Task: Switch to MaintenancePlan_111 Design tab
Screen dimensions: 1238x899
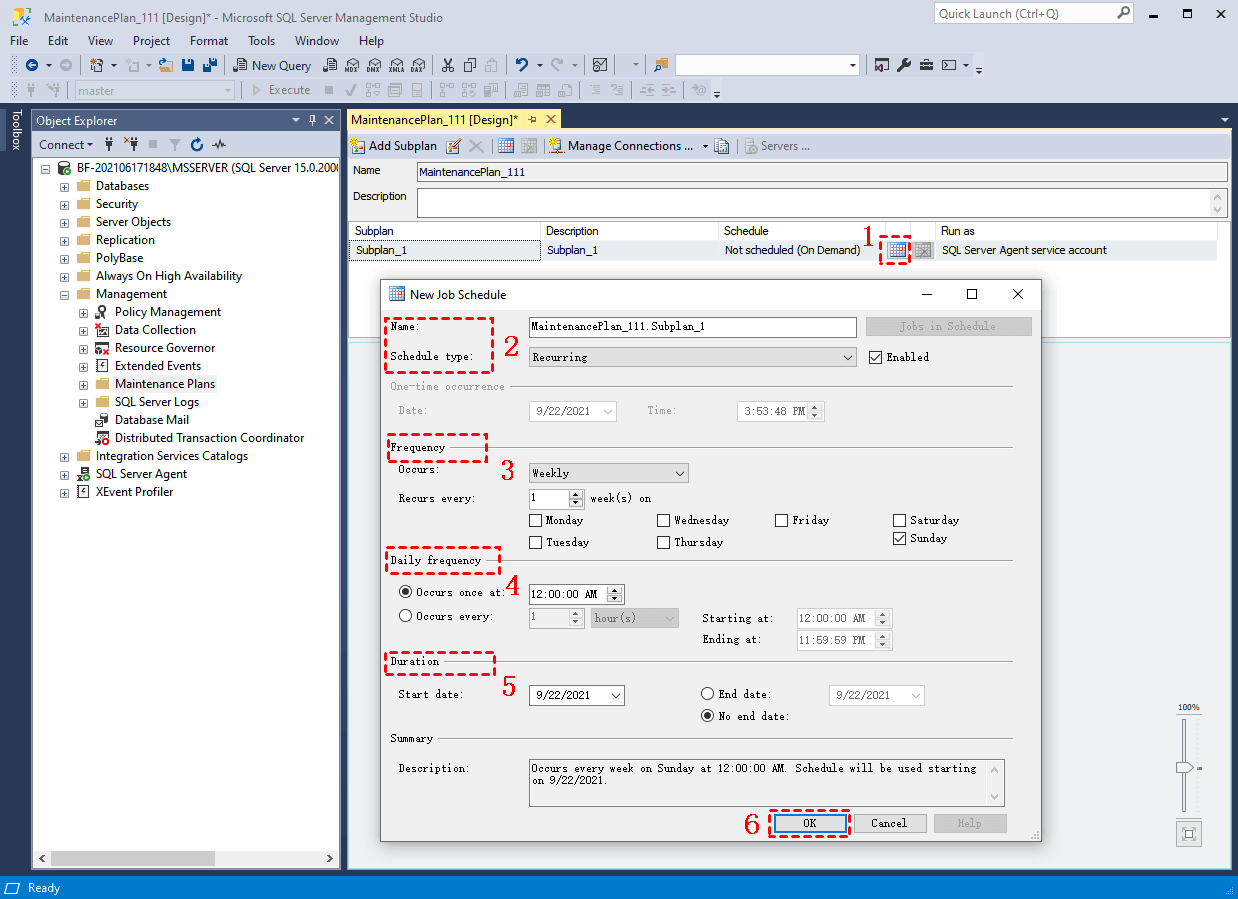Action: (434, 119)
